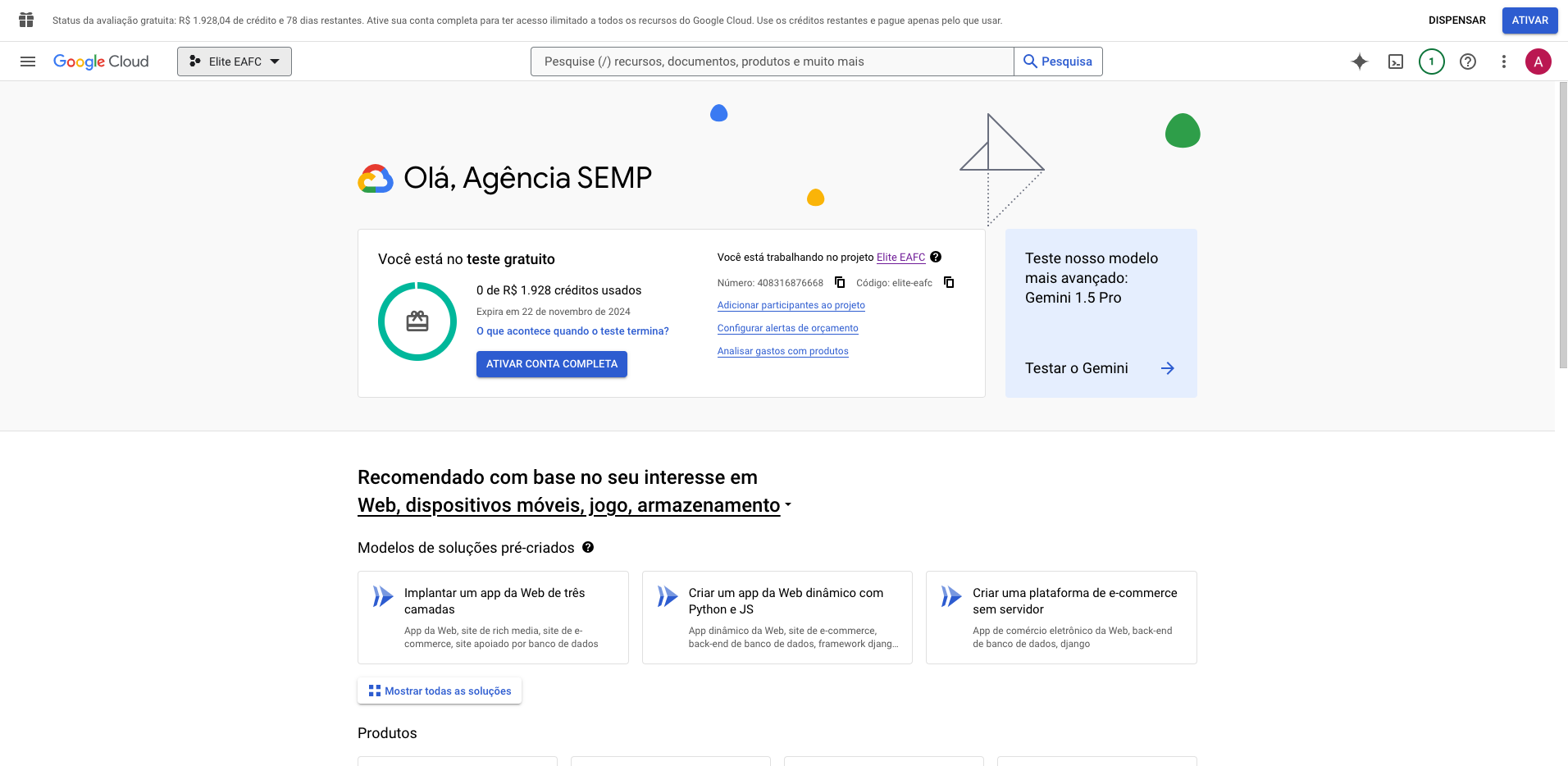
Task: Focus the Pesquise recursos search field
Action: click(773, 62)
